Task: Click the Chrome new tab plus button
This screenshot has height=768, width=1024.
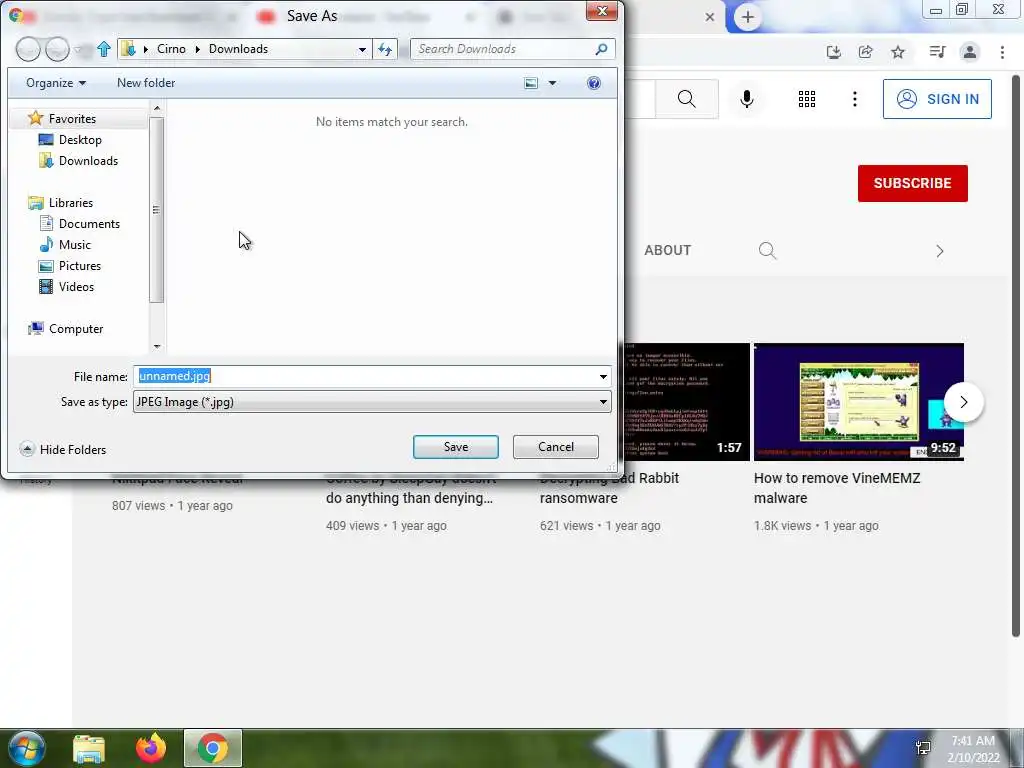Action: click(x=748, y=18)
